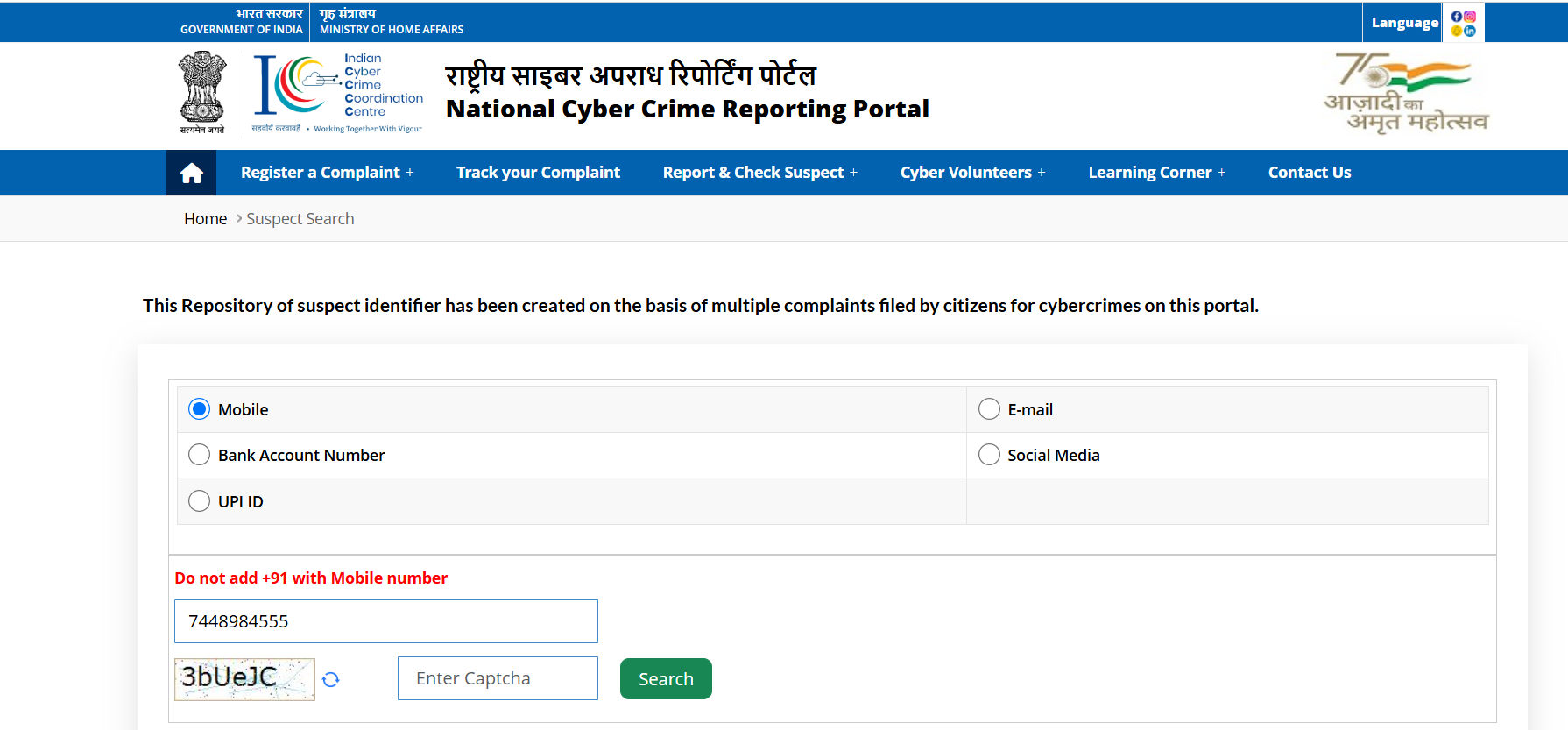Choose the E-mail radio button

tap(989, 409)
